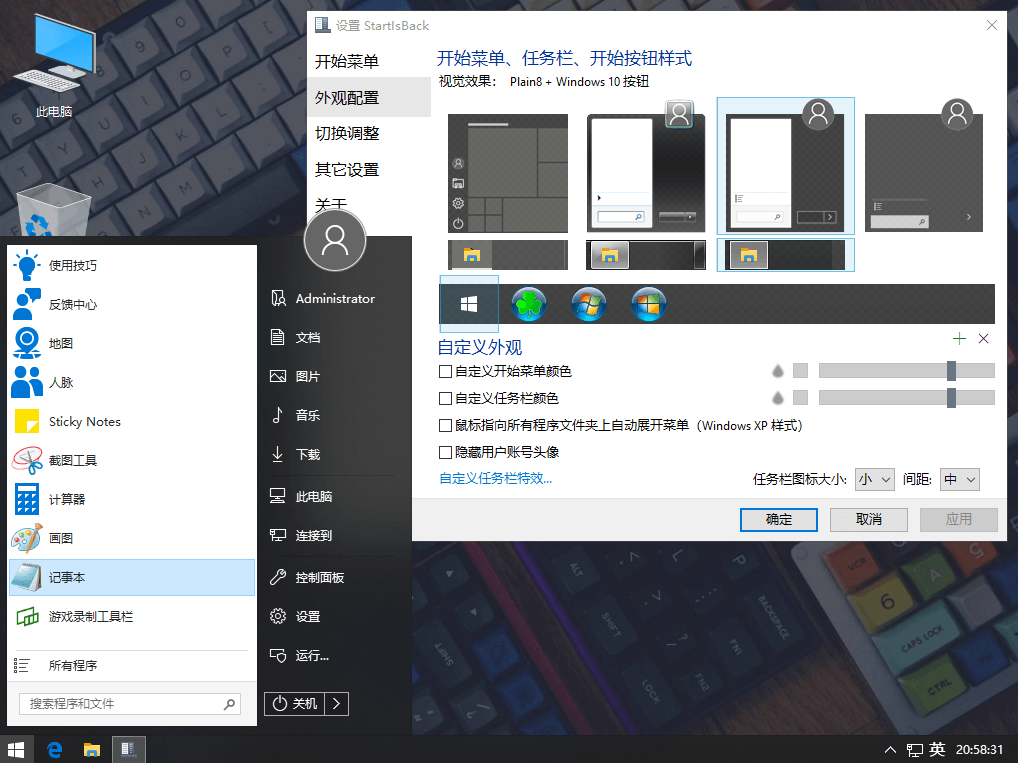Open 游戏录制工具栏 game bar
1018x763 pixels.
pyautogui.click(x=132, y=616)
